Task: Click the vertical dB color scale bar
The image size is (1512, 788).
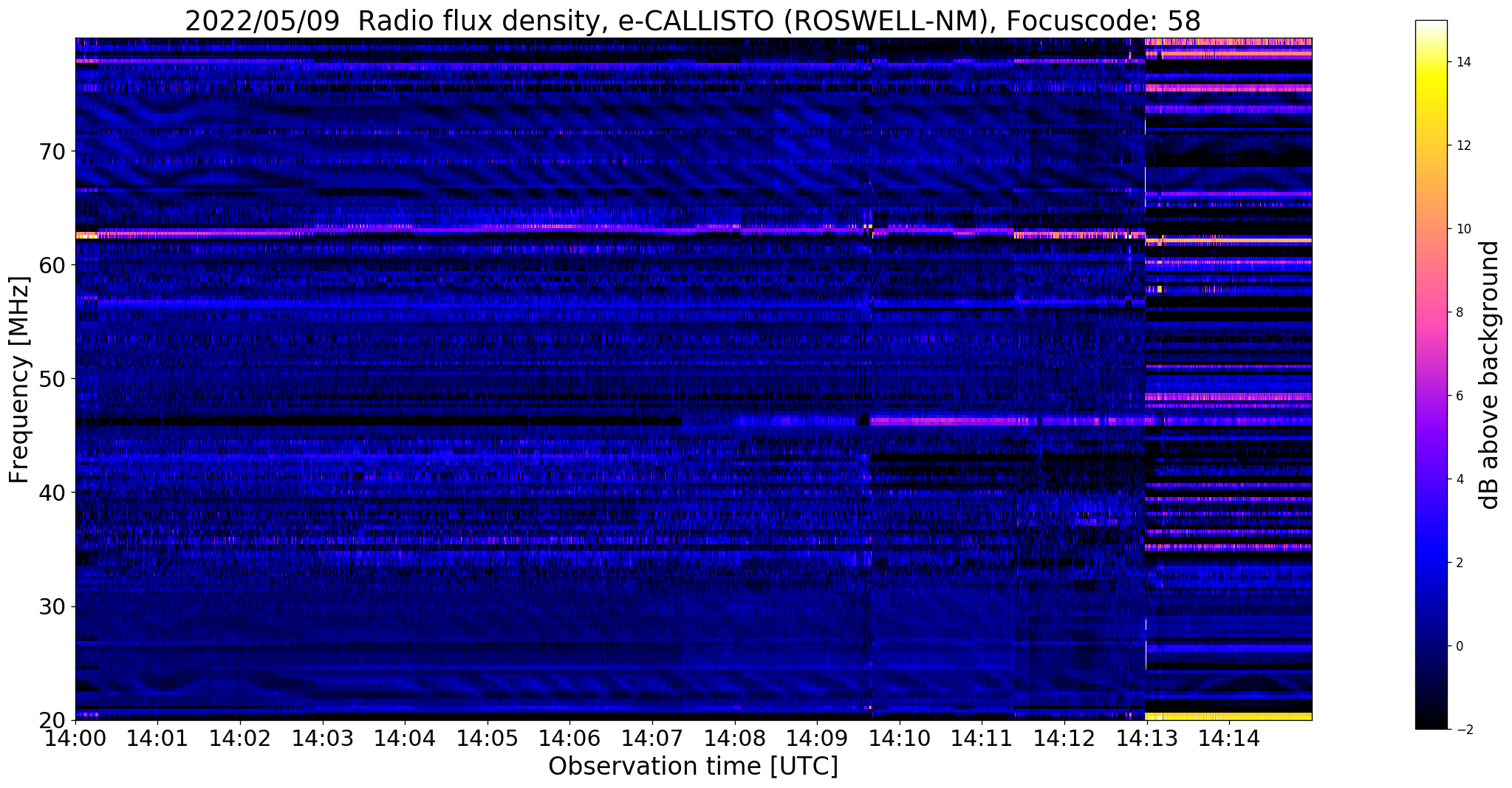Action: coord(1431,375)
